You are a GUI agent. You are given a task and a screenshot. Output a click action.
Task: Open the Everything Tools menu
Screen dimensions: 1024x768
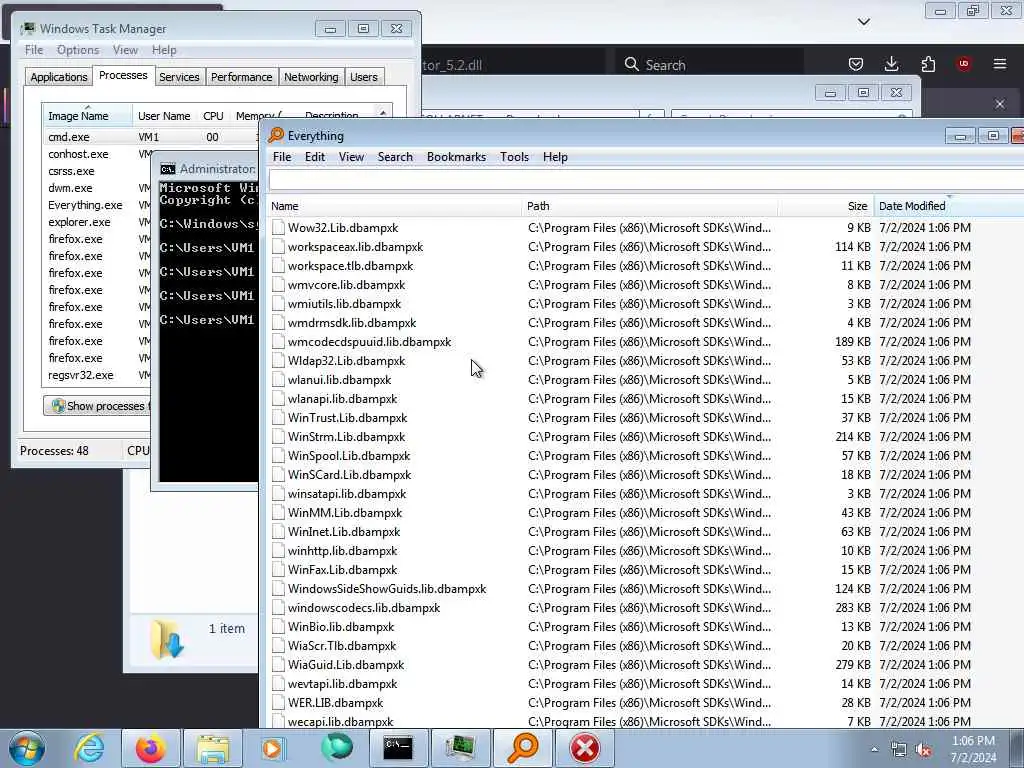[x=515, y=157]
